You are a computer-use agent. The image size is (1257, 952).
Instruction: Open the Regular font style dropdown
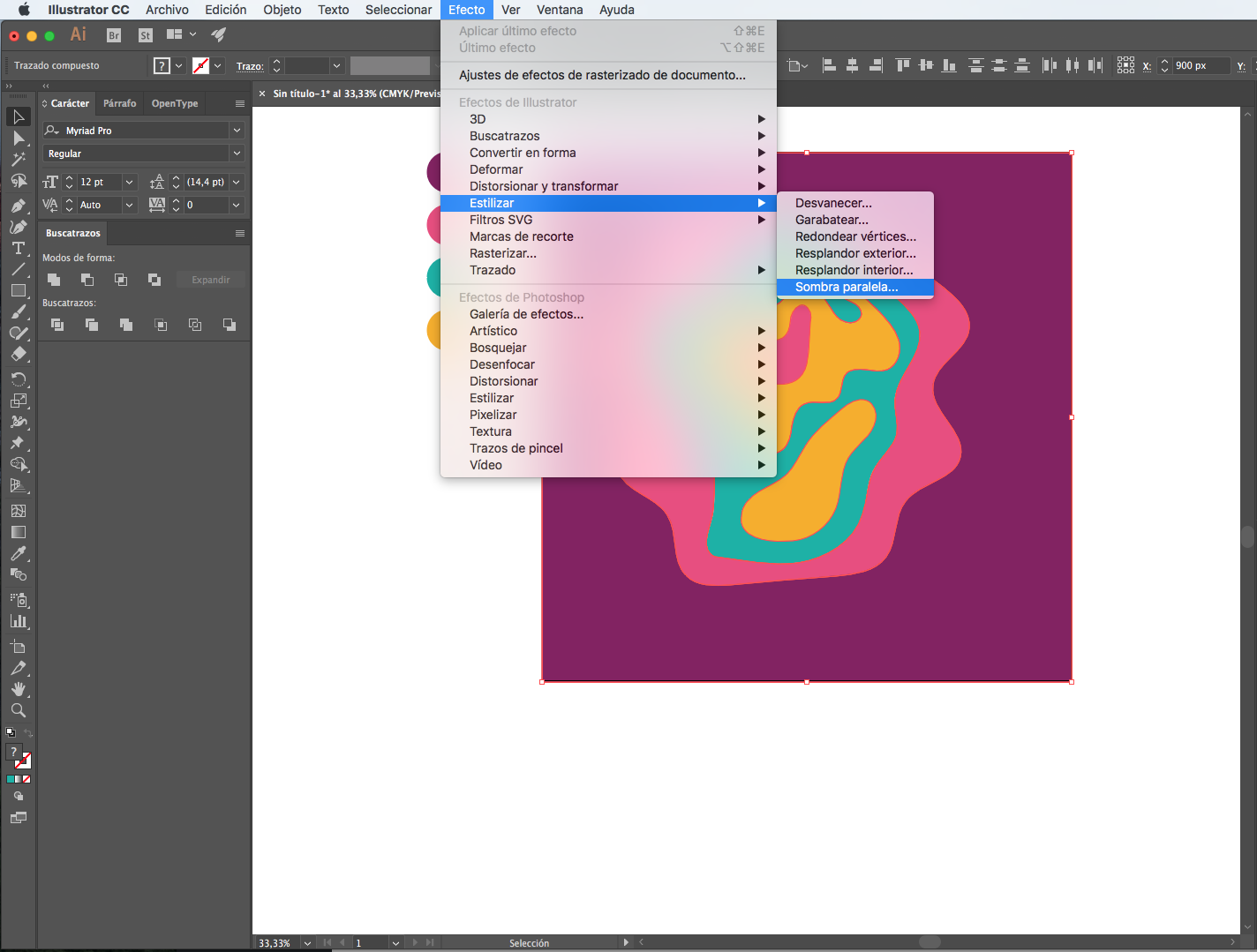237,154
